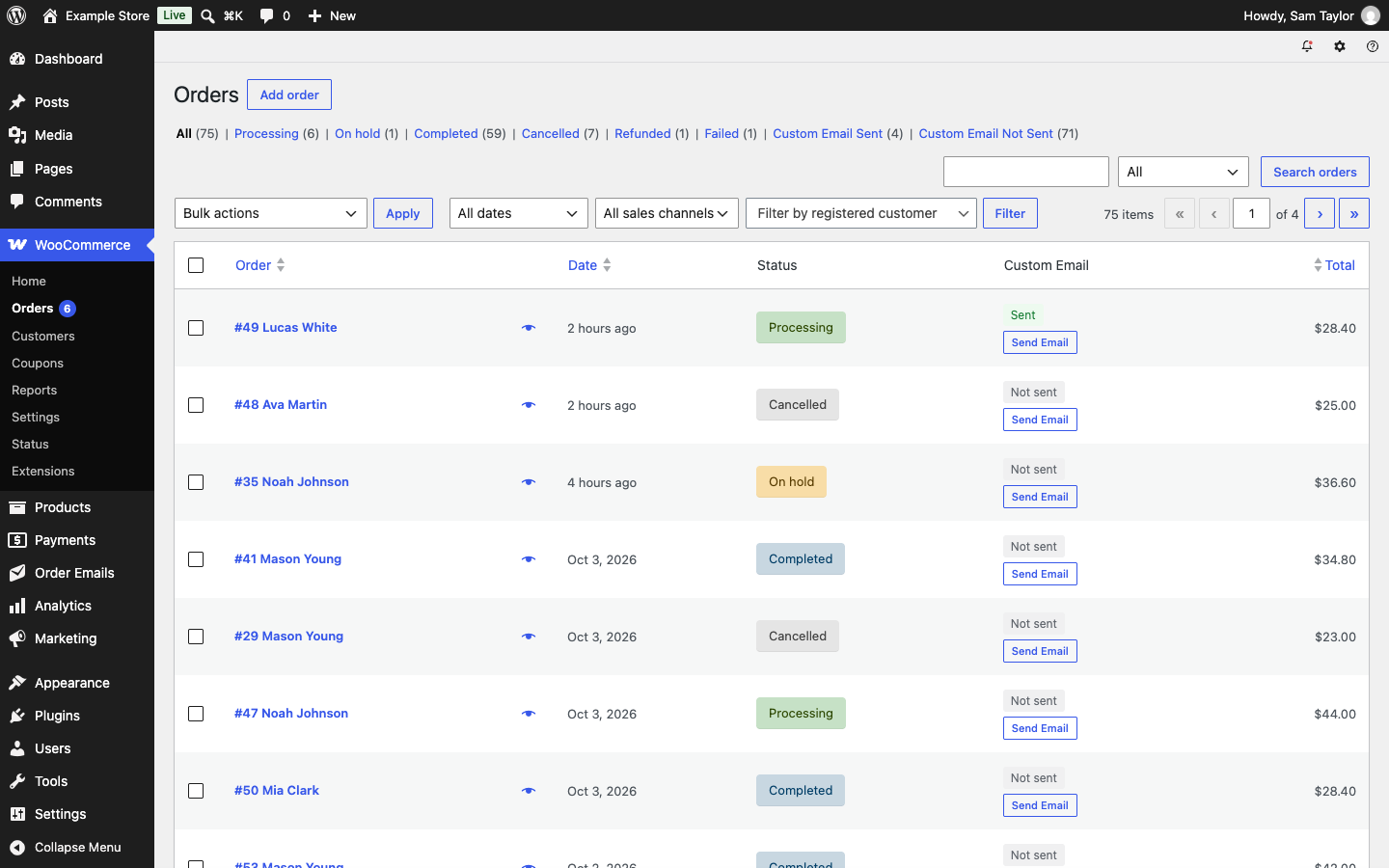Image resolution: width=1389 pixels, height=868 pixels.
Task: Select checkbox for order #35 Noah Johnson
Action: tap(196, 482)
